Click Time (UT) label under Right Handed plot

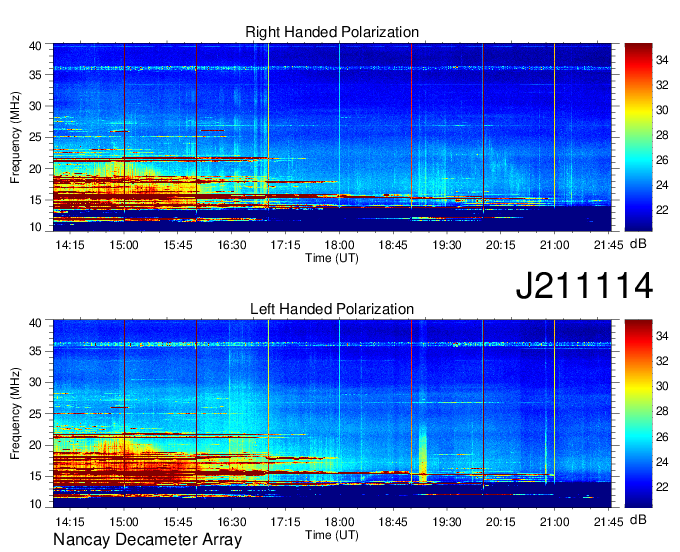coord(332,258)
